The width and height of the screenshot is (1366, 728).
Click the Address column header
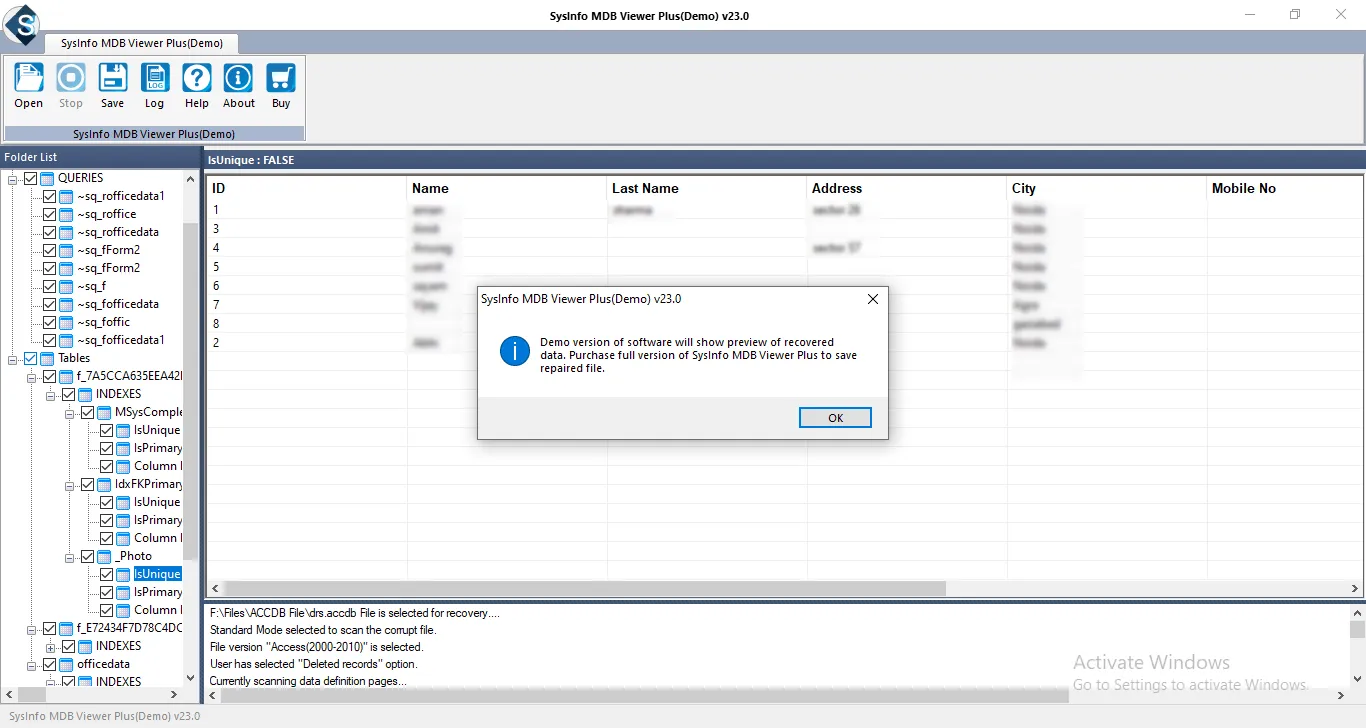click(907, 188)
